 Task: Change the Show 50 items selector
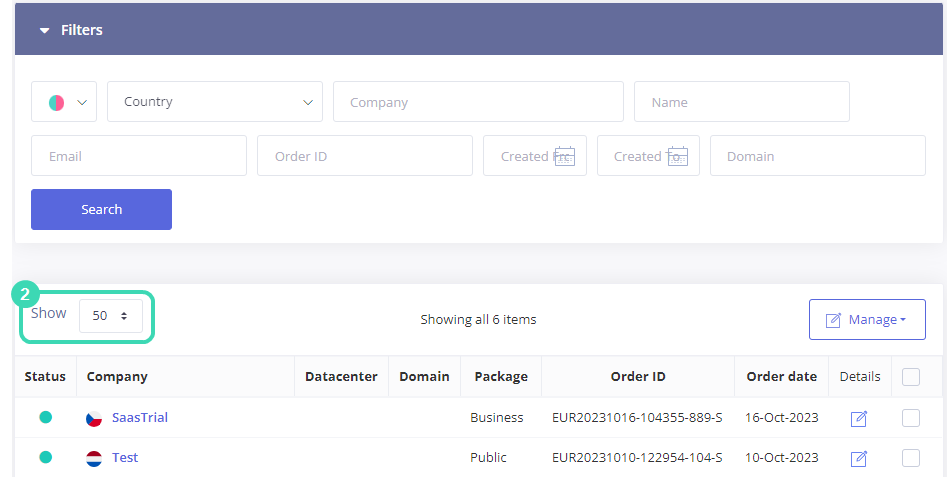pyautogui.click(x=110, y=315)
